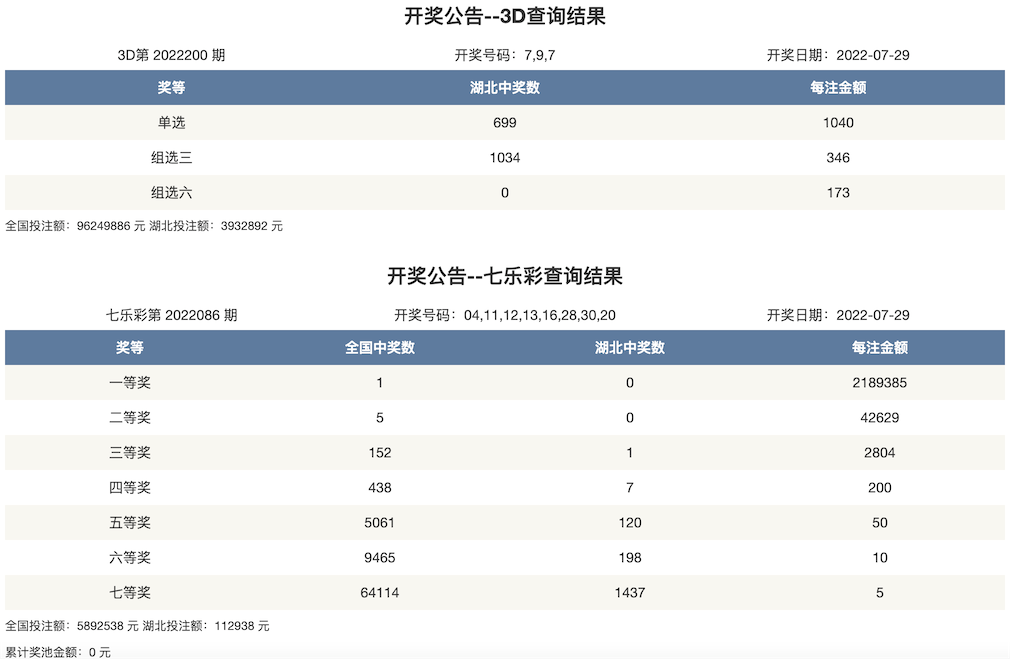This screenshot has width=1010, height=659.
Task: Click 每注金额 header in the 3D table
Action: [838, 88]
